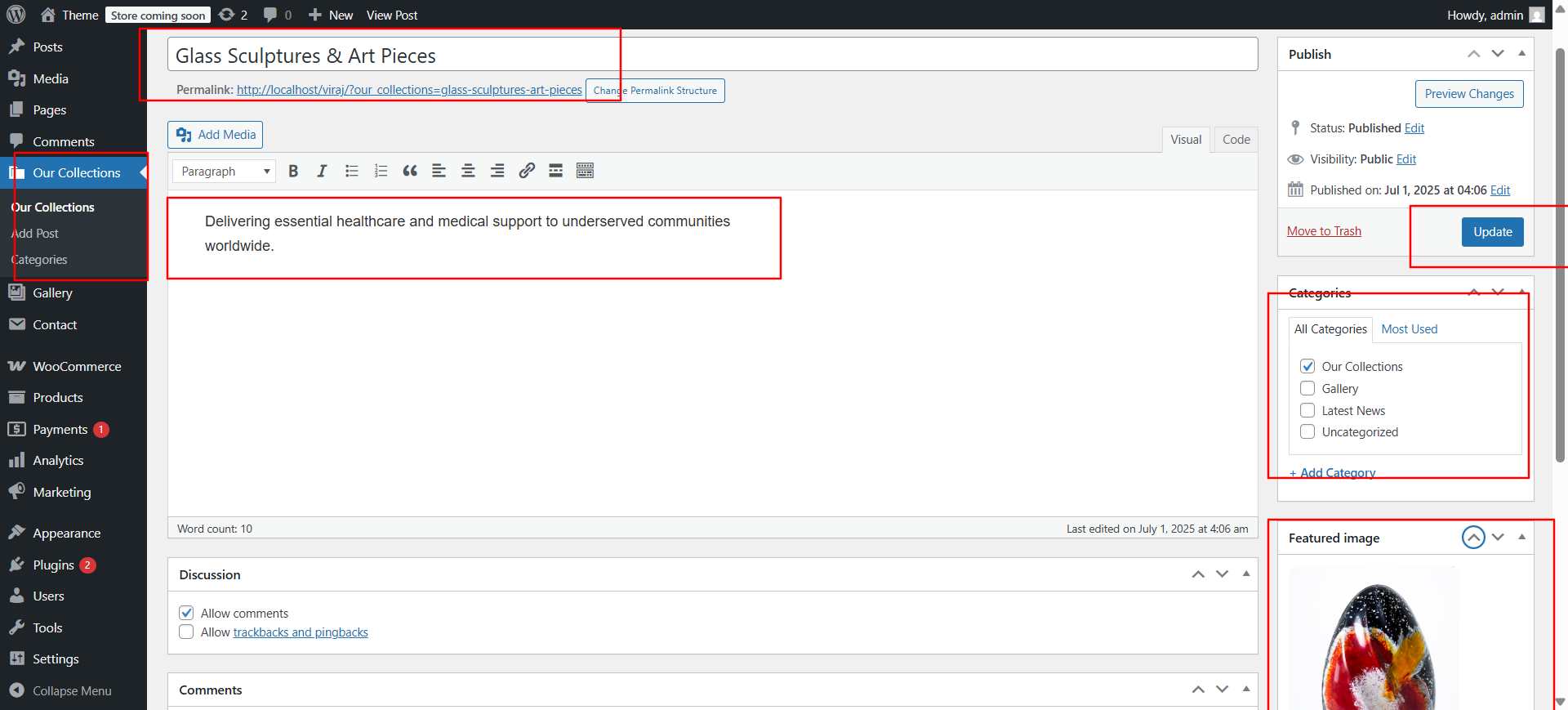Click the Add Media button
1568x710 pixels.
216,135
